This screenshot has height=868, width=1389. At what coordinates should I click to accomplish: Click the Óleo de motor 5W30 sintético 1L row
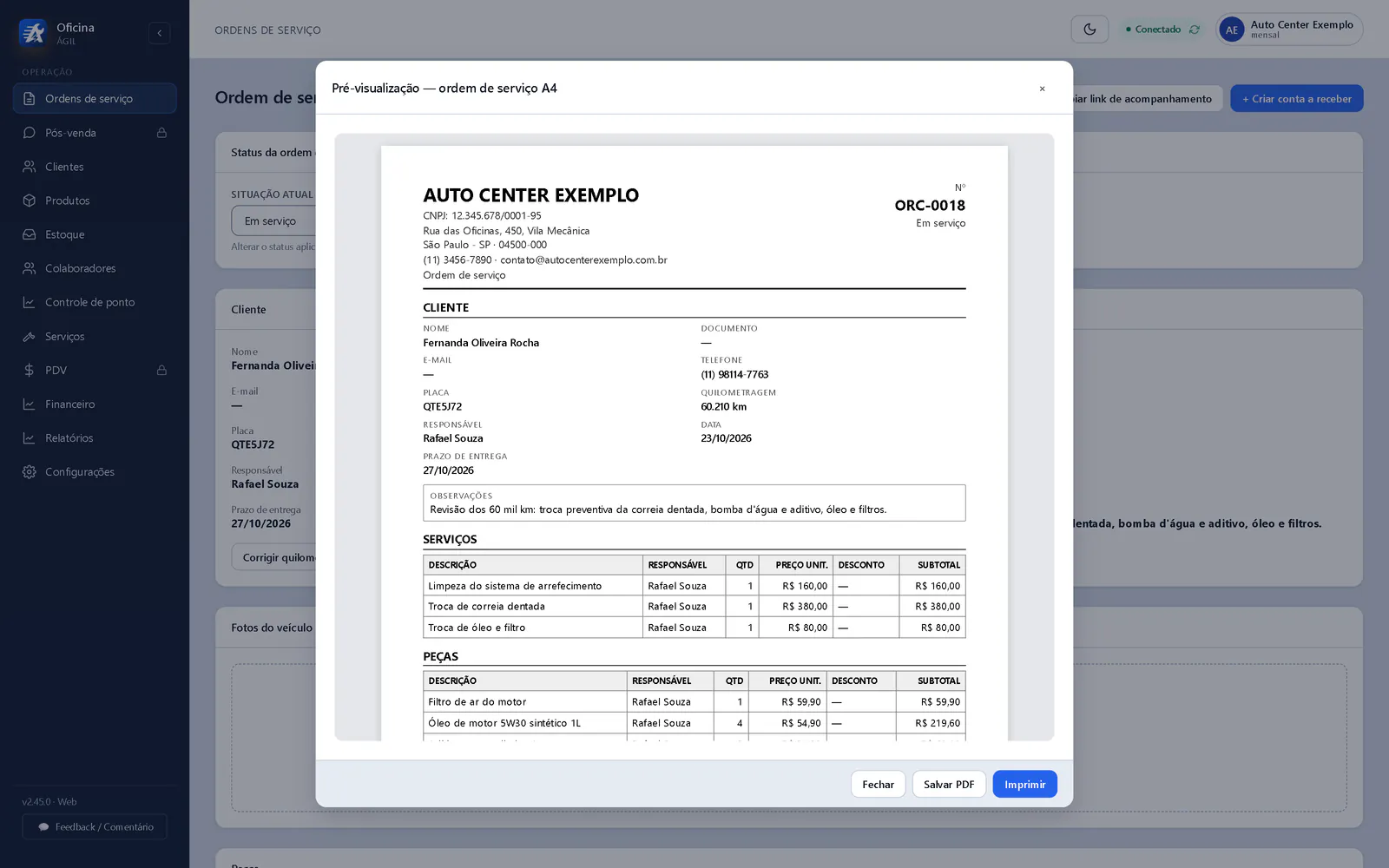694,723
